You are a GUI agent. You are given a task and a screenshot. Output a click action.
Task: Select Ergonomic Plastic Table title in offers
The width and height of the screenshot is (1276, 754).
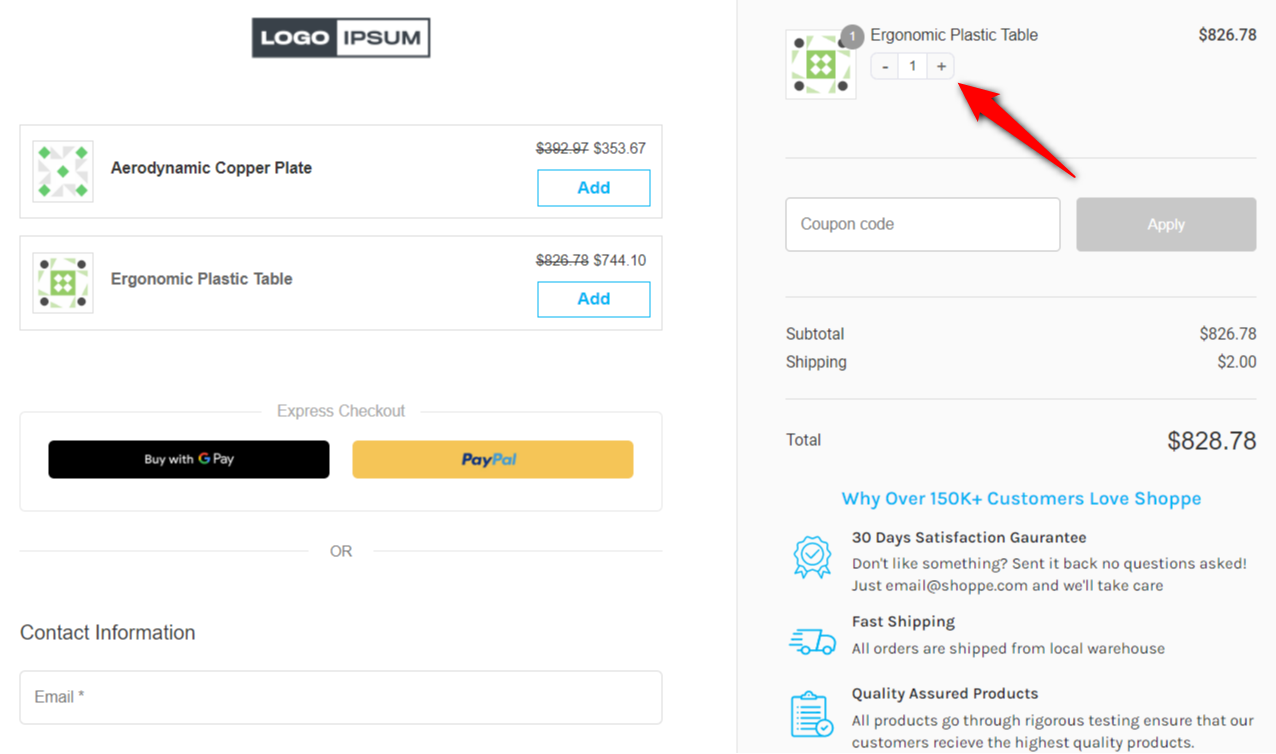point(201,279)
